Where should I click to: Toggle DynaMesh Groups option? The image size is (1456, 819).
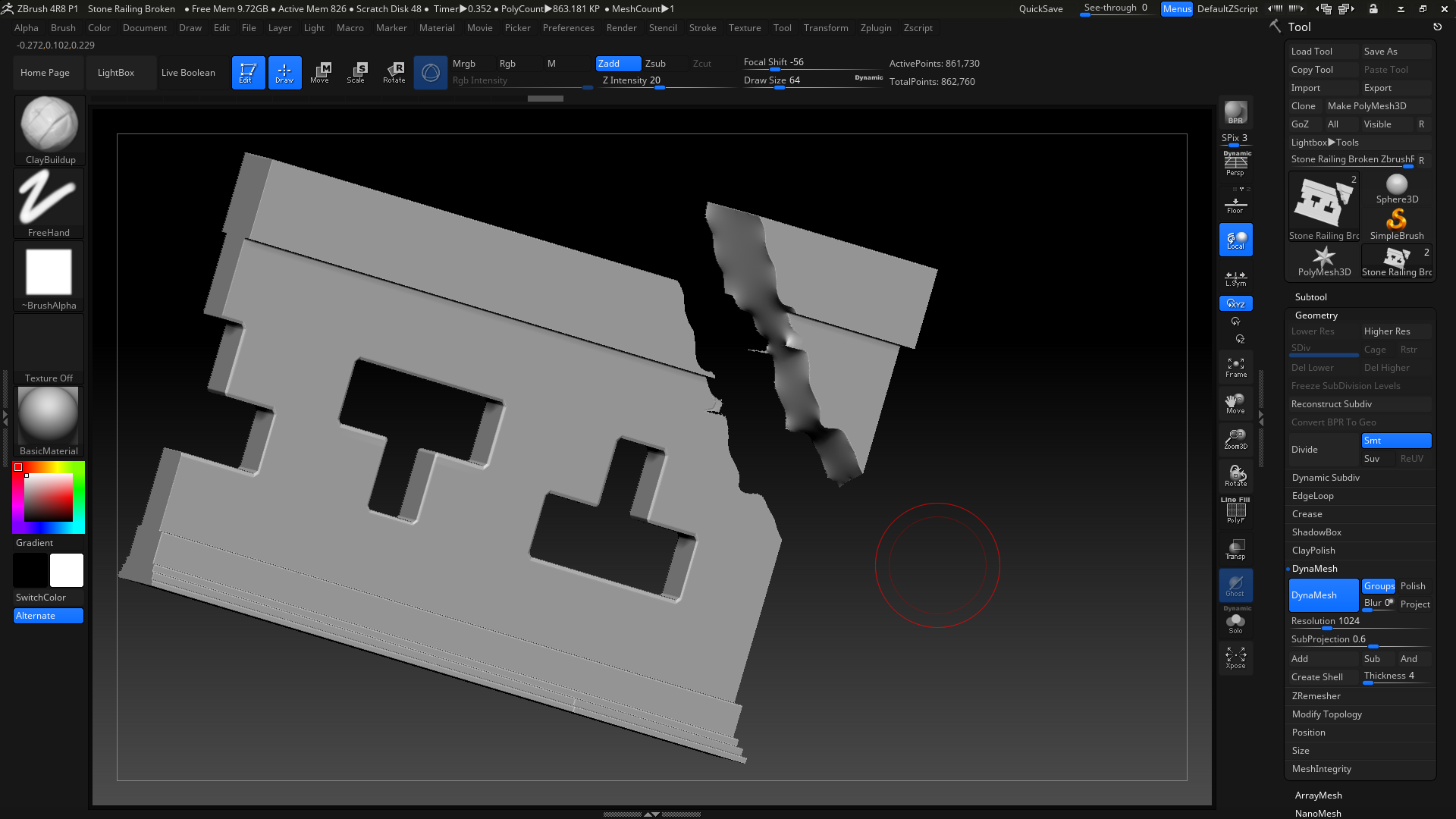[x=1378, y=586]
